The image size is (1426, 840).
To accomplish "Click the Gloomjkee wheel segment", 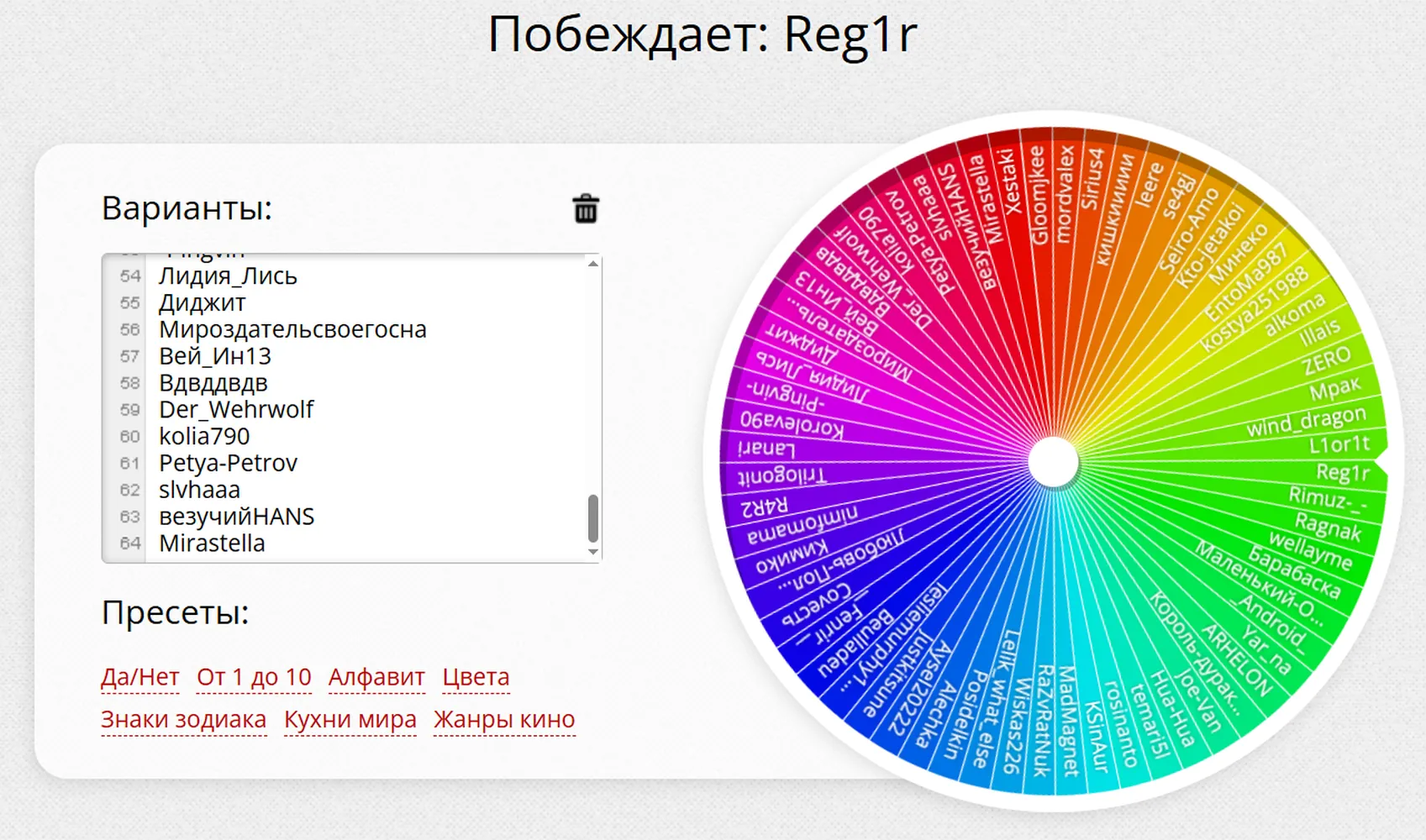I will point(1039,196).
